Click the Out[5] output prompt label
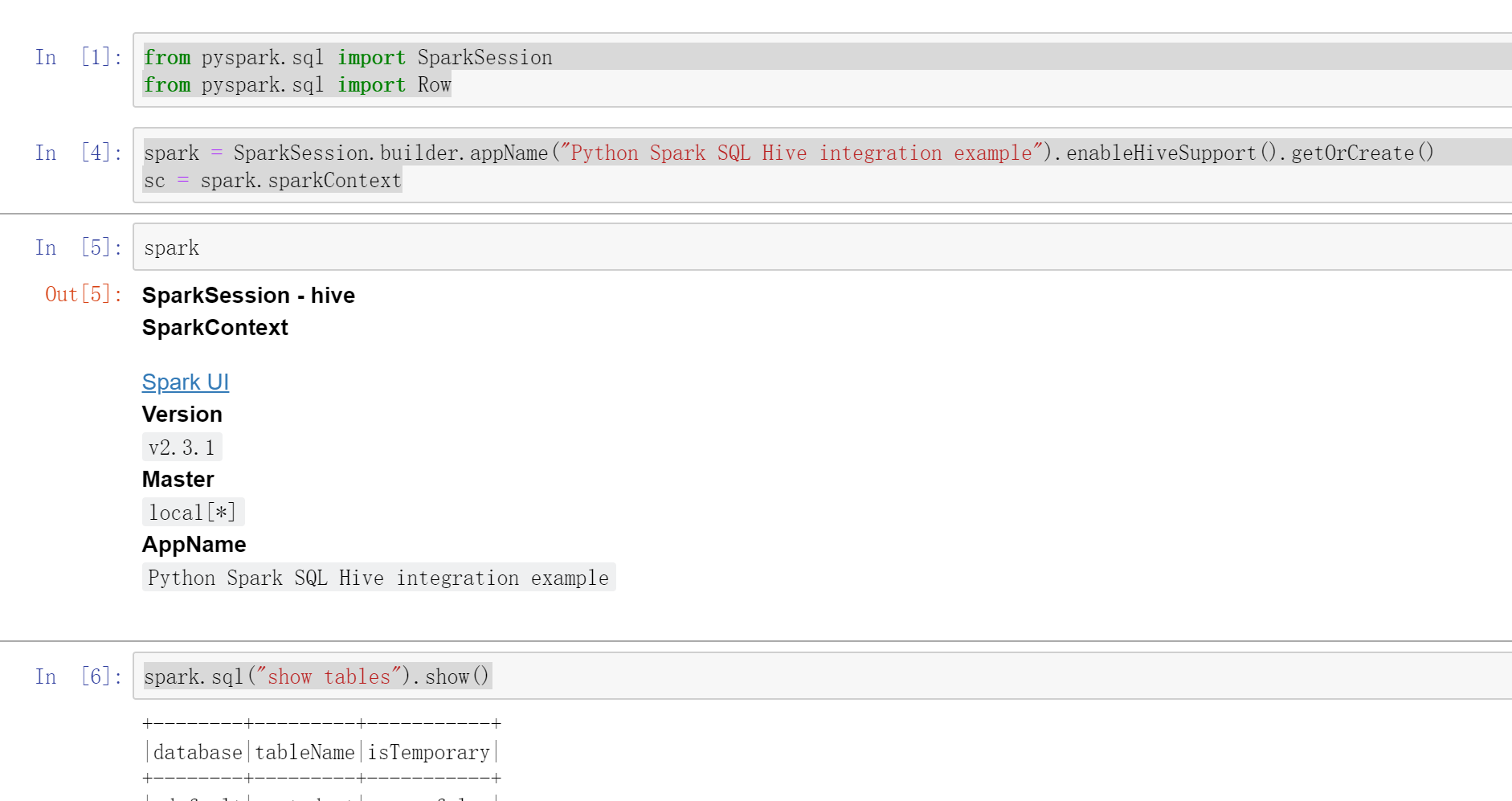This screenshot has height=801, width=1512. [x=80, y=295]
